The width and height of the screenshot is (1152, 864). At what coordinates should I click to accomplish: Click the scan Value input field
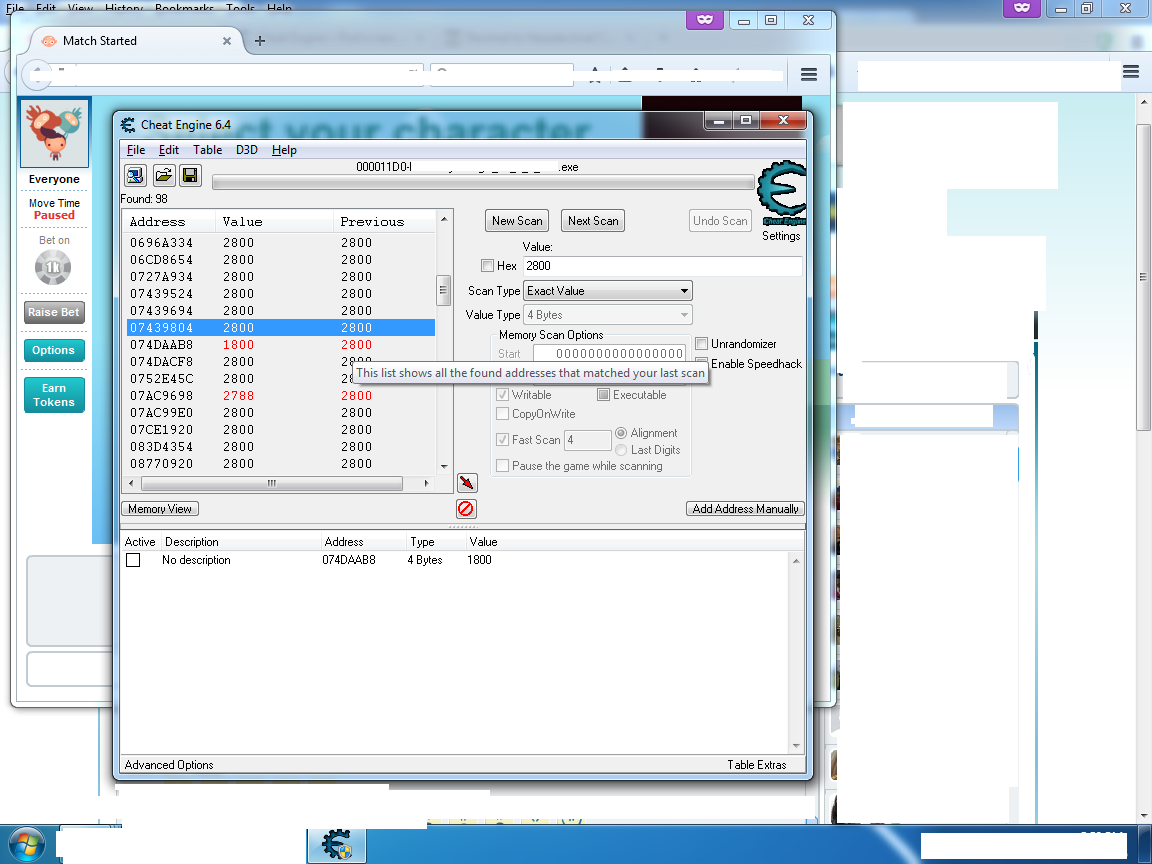tap(662, 266)
